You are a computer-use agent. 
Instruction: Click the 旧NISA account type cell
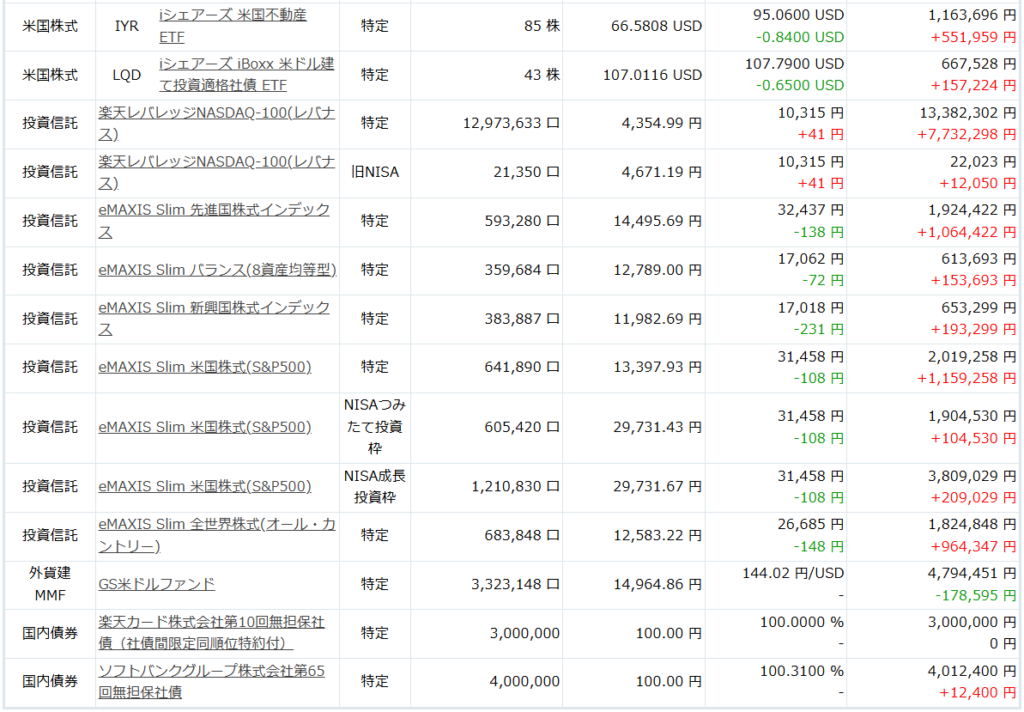(375, 172)
